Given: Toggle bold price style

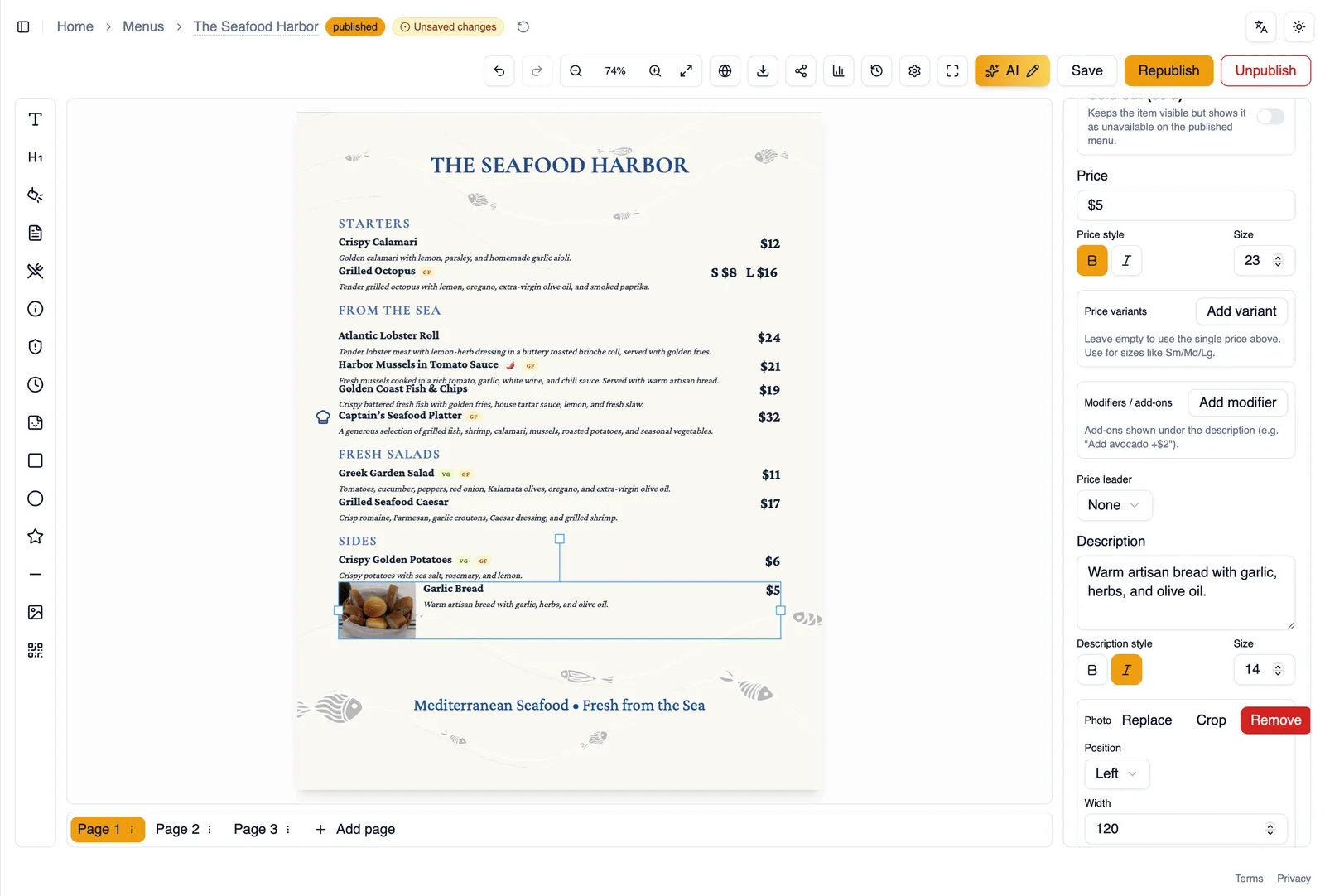Looking at the screenshot, I should [1091, 261].
